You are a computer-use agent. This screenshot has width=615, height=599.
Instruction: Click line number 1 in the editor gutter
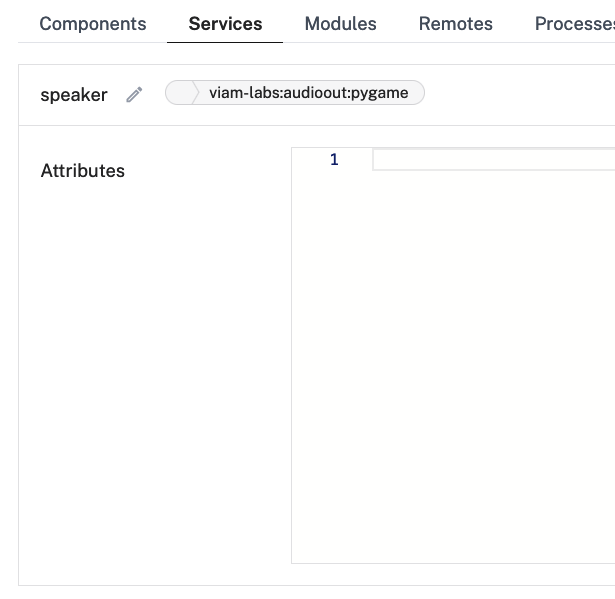click(x=334, y=160)
